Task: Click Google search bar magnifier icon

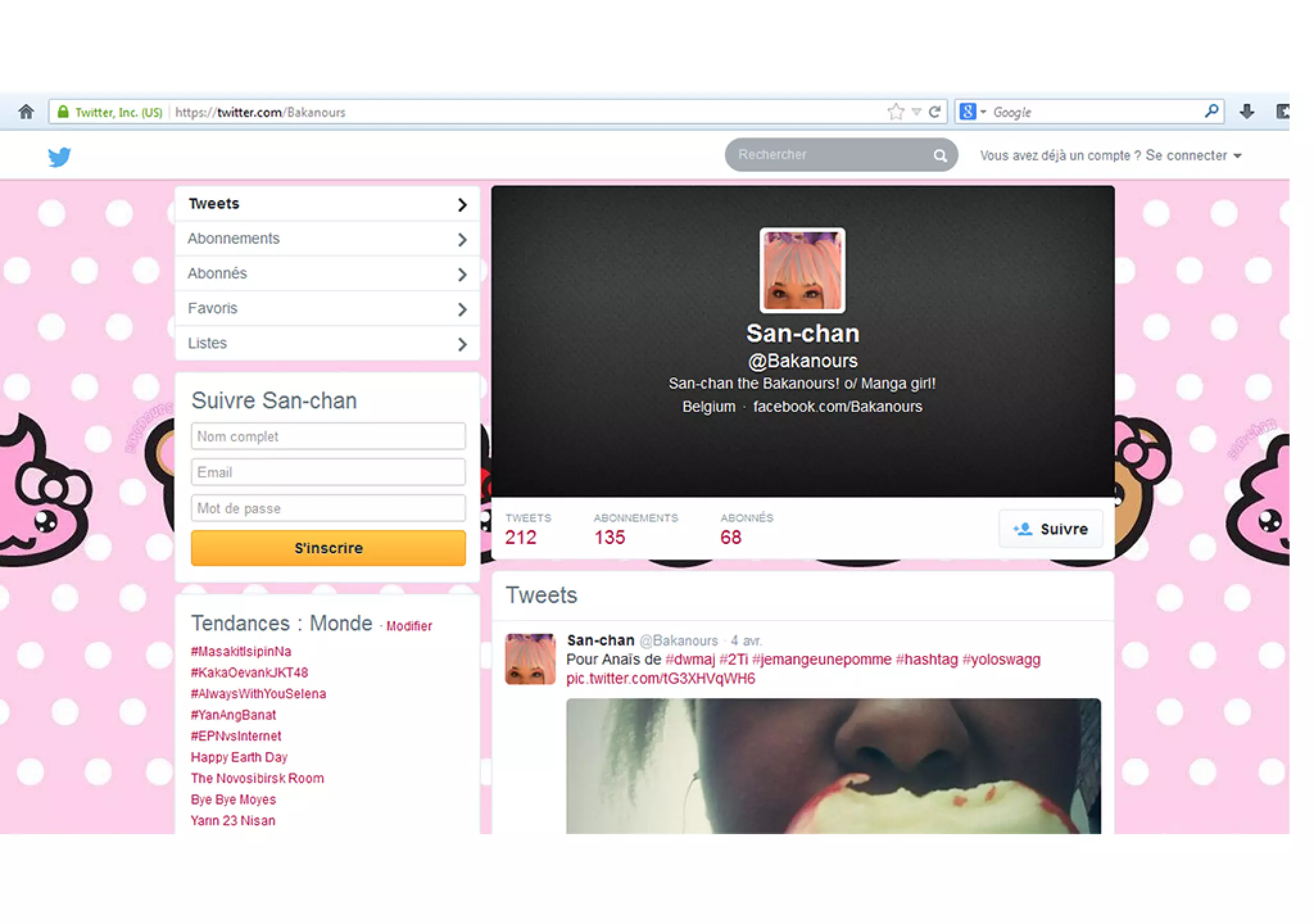Action: coord(1211,111)
